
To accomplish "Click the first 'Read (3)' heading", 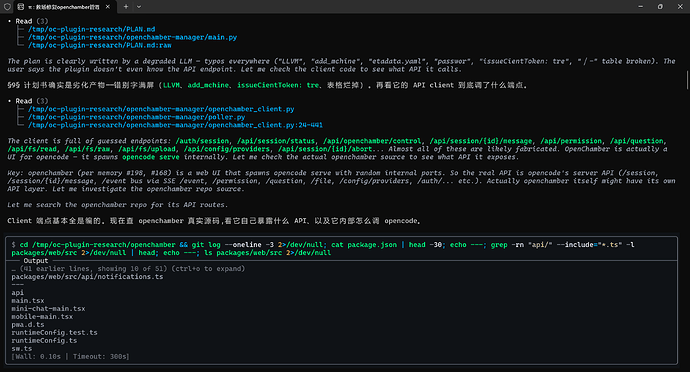I will [x=32, y=21].
